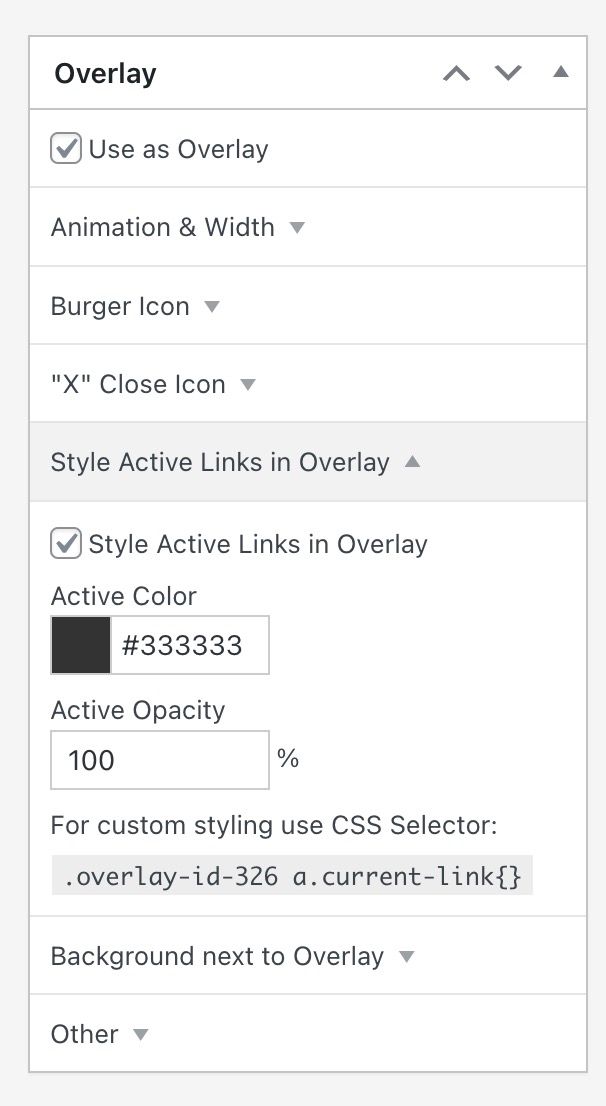Expand the Animation & Width section
Image resolution: width=606 pixels, height=1106 pixels.
pyautogui.click(x=163, y=228)
